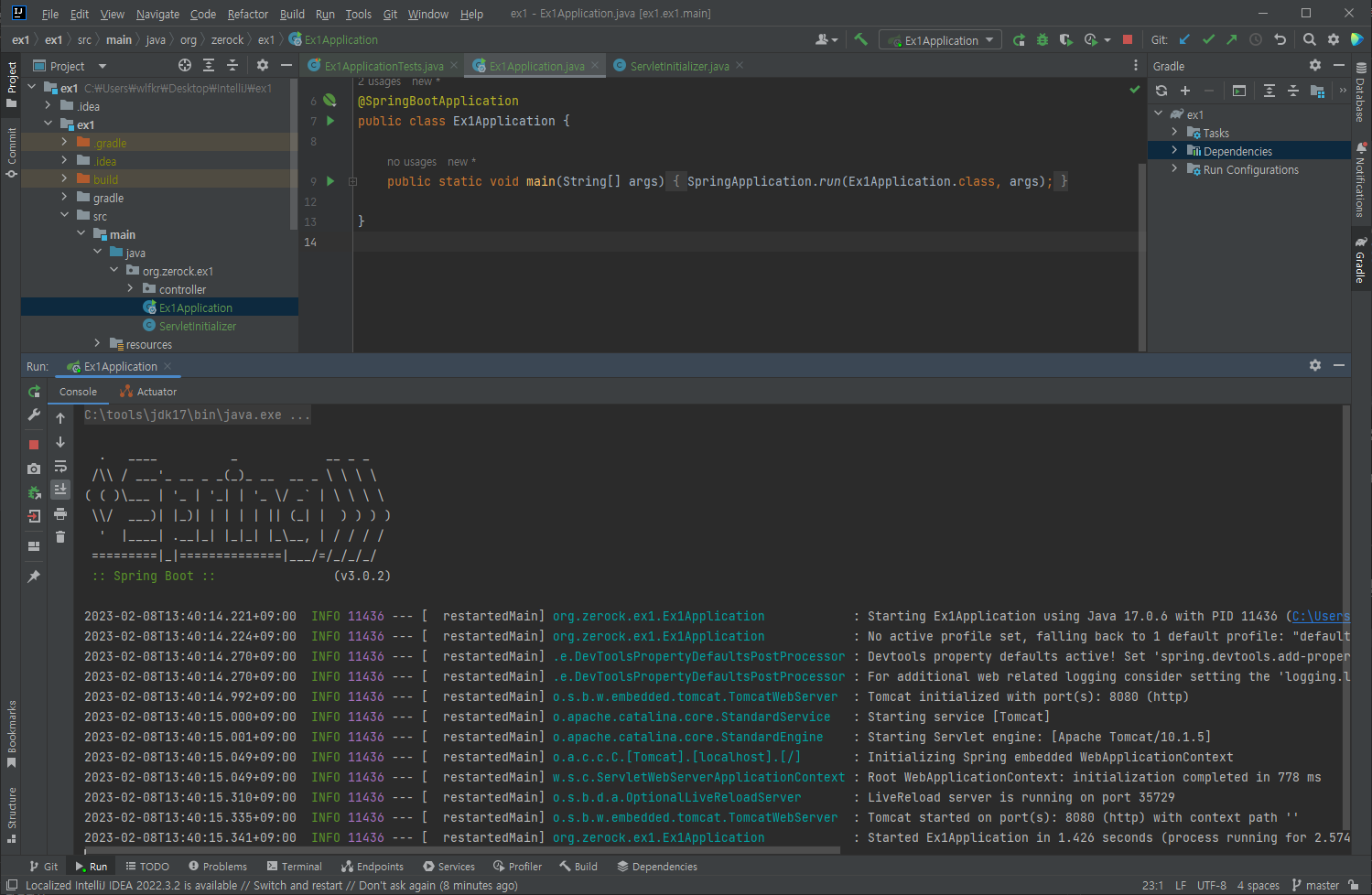Open the Ex1Application run configuration dropdown

pos(941,40)
